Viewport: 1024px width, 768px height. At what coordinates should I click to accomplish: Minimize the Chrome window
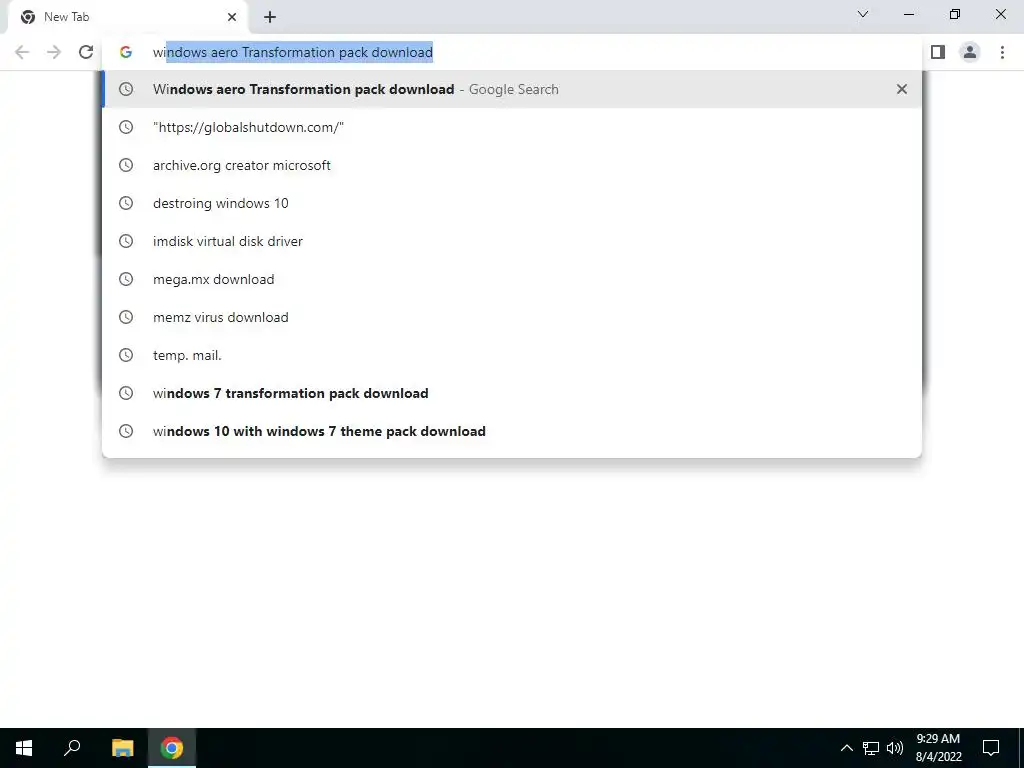point(909,14)
